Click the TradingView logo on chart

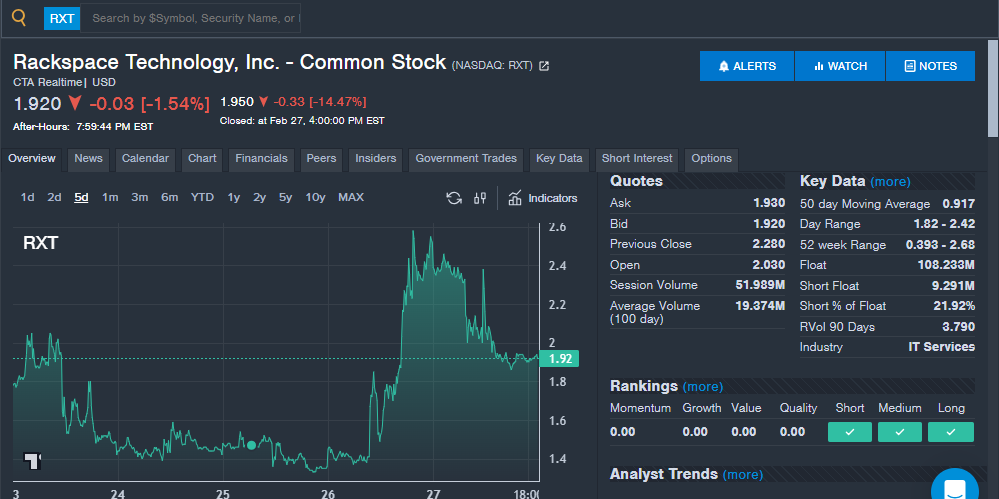32,461
